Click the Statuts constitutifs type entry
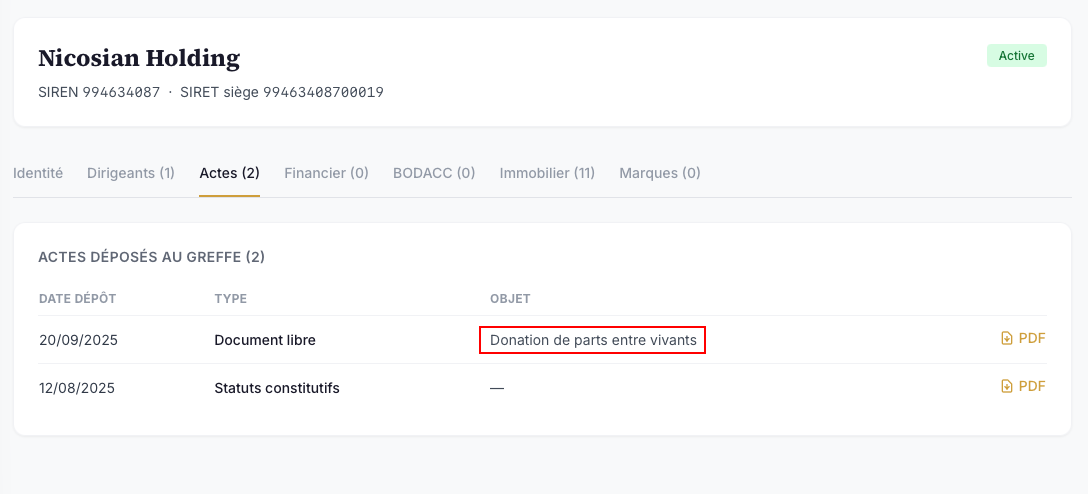 click(x=277, y=388)
